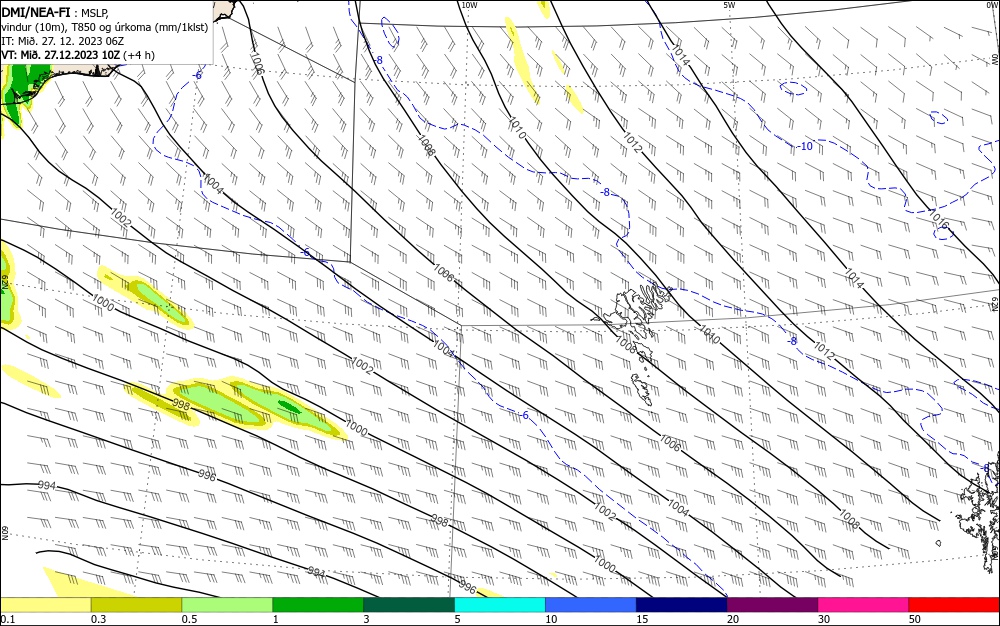
Task: Click the initial time 'IT: Mið. 27. 12. 2023 06Z'
Action: (x=62, y=41)
